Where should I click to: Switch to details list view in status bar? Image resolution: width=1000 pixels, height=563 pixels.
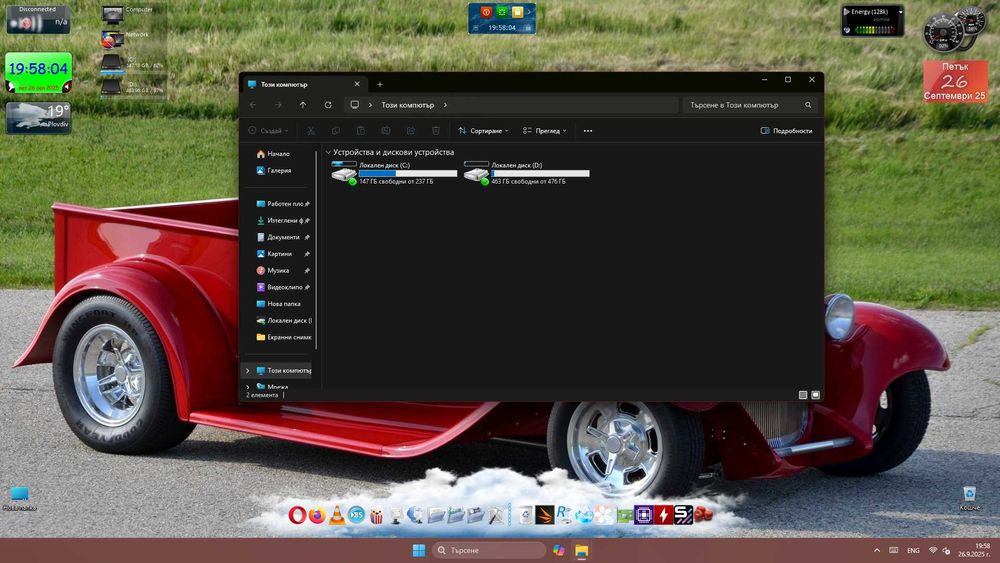pyautogui.click(x=803, y=395)
